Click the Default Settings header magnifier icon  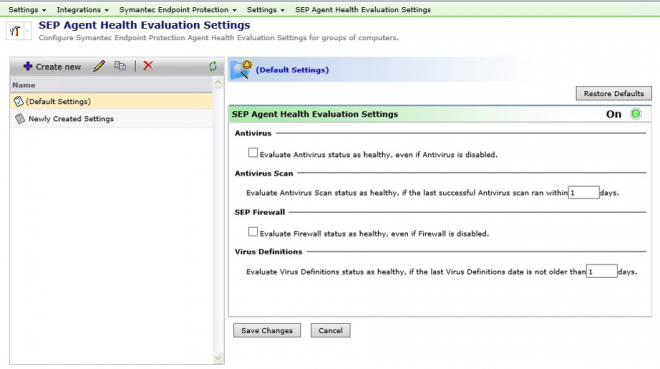click(241, 69)
